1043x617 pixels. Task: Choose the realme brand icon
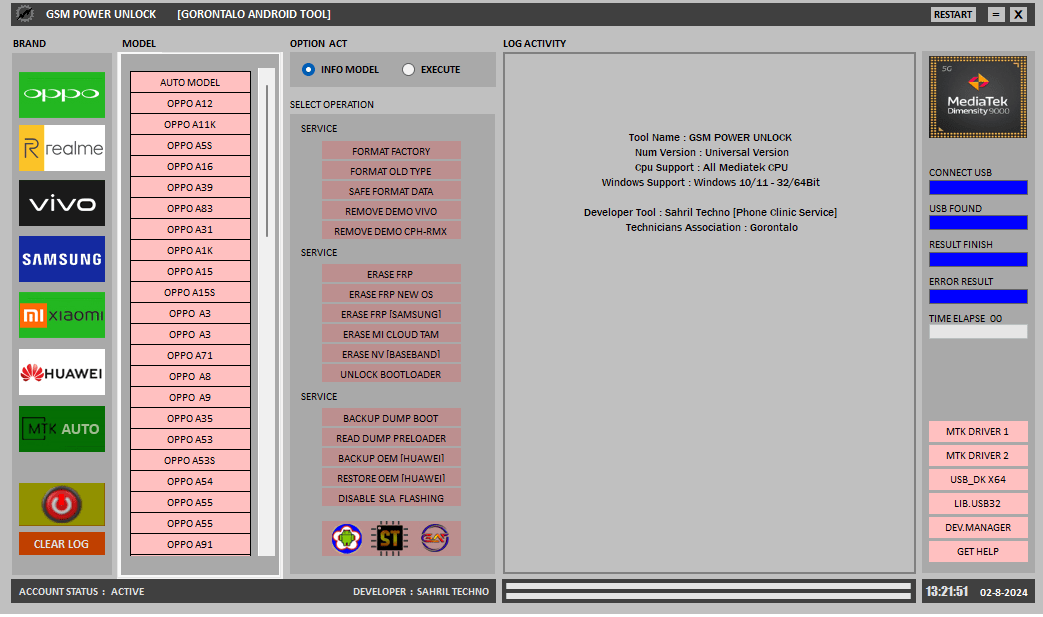pyautogui.click(x=61, y=148)
